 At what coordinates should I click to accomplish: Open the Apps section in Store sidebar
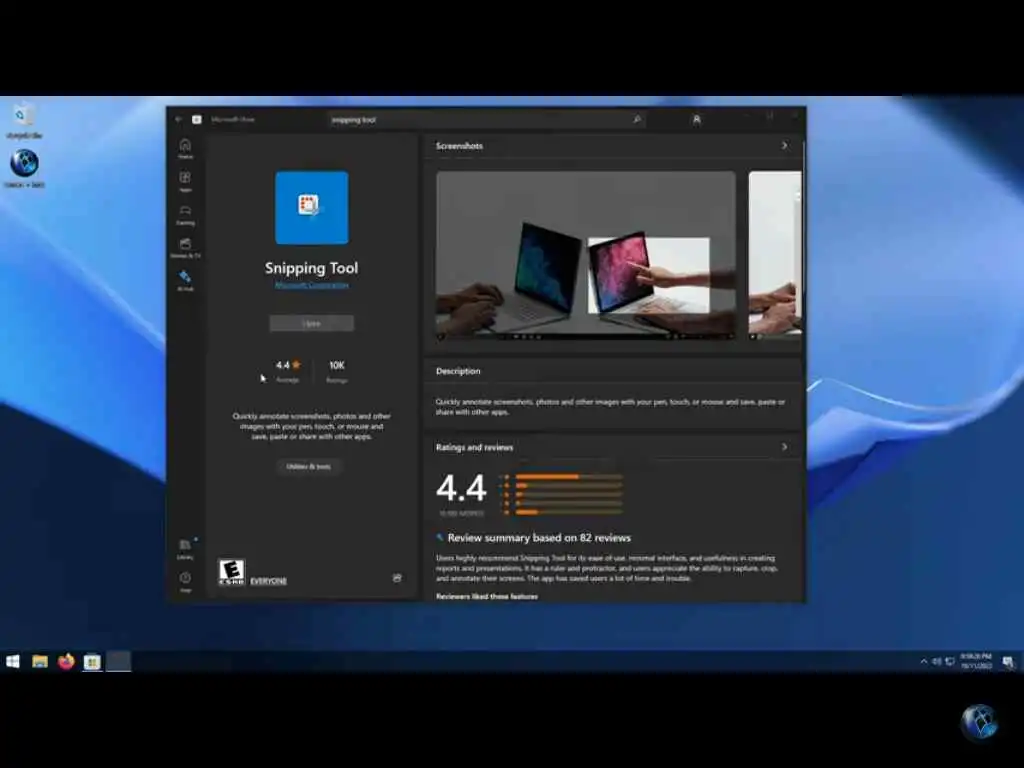pyautogui.click(x=185, y=182)
